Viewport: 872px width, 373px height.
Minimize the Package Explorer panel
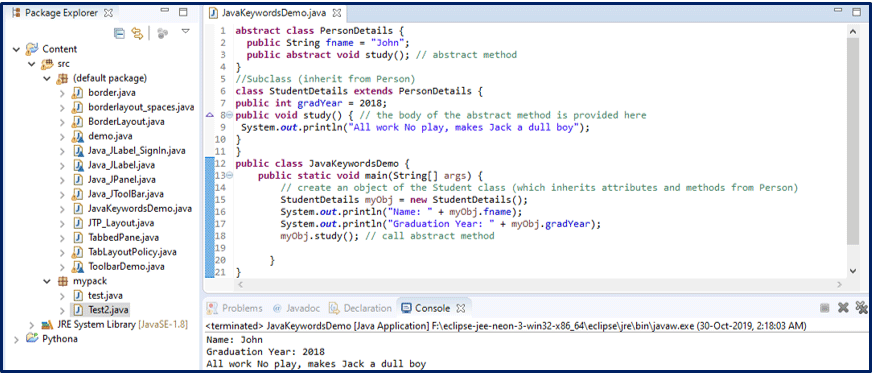point(165,12)
